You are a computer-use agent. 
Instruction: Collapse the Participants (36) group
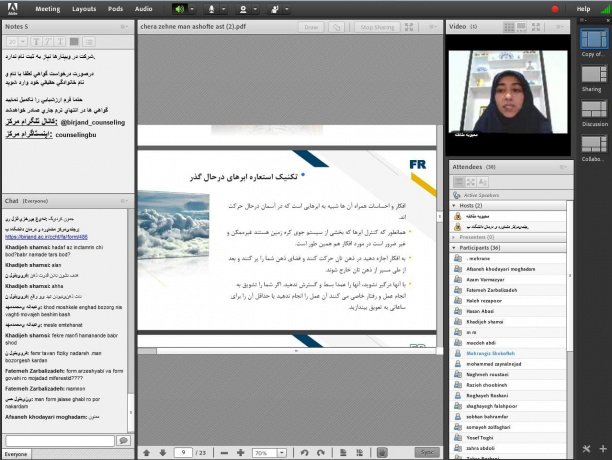[x=454, y=248]
